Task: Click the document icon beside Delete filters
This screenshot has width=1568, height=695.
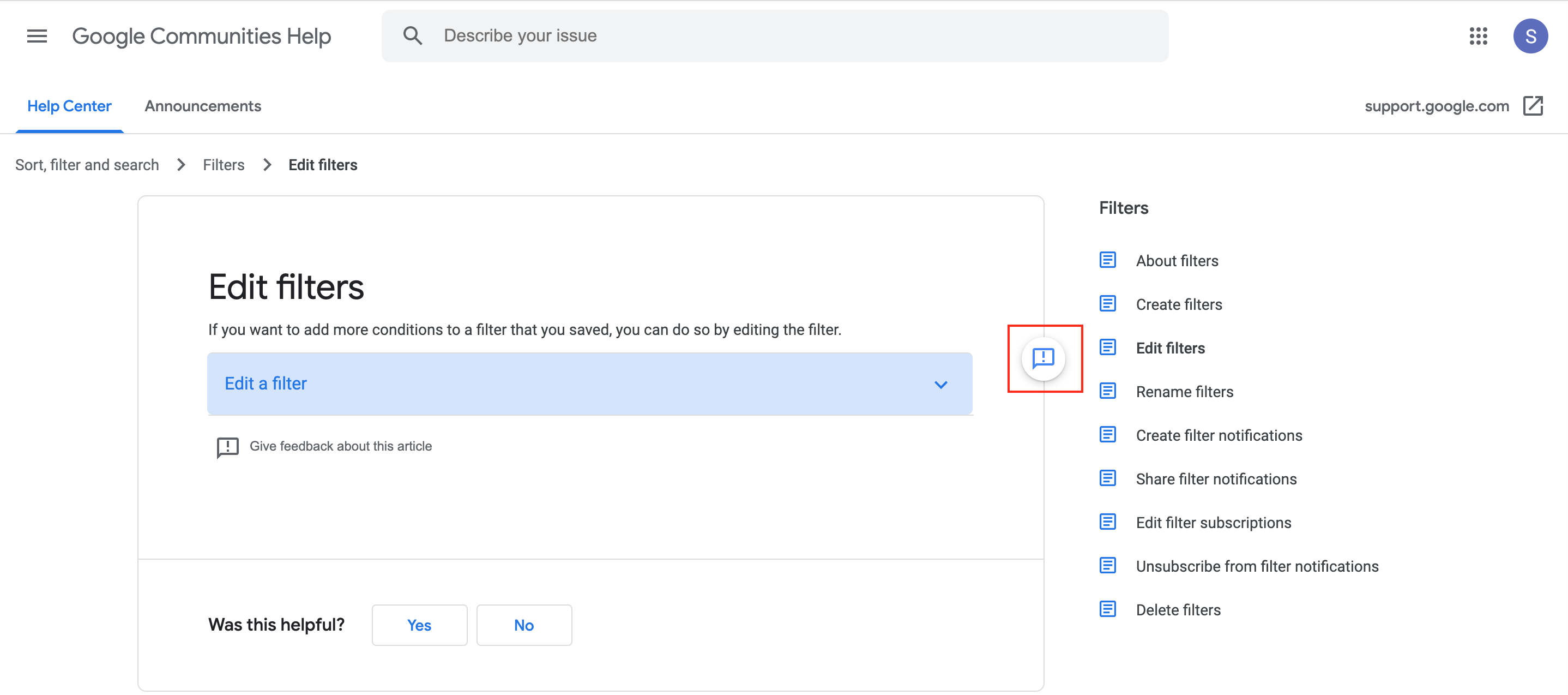Action: (x=1107, y=609)
